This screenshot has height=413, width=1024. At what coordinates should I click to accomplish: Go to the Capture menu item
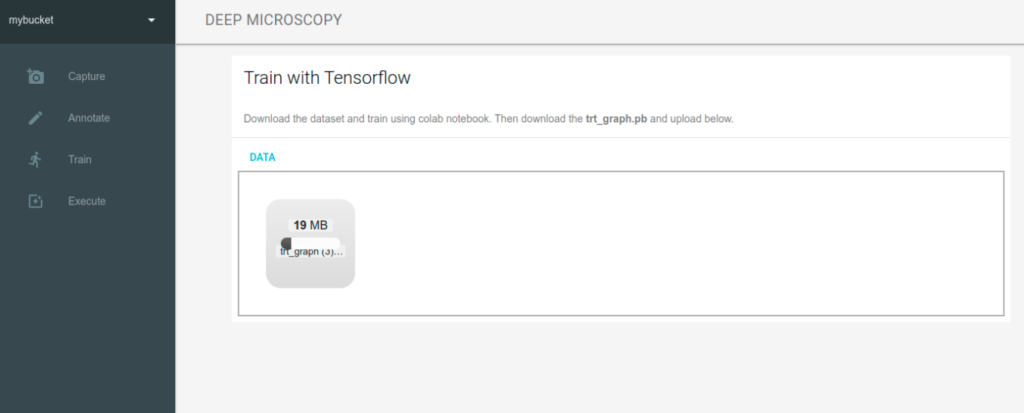point(86,76)
